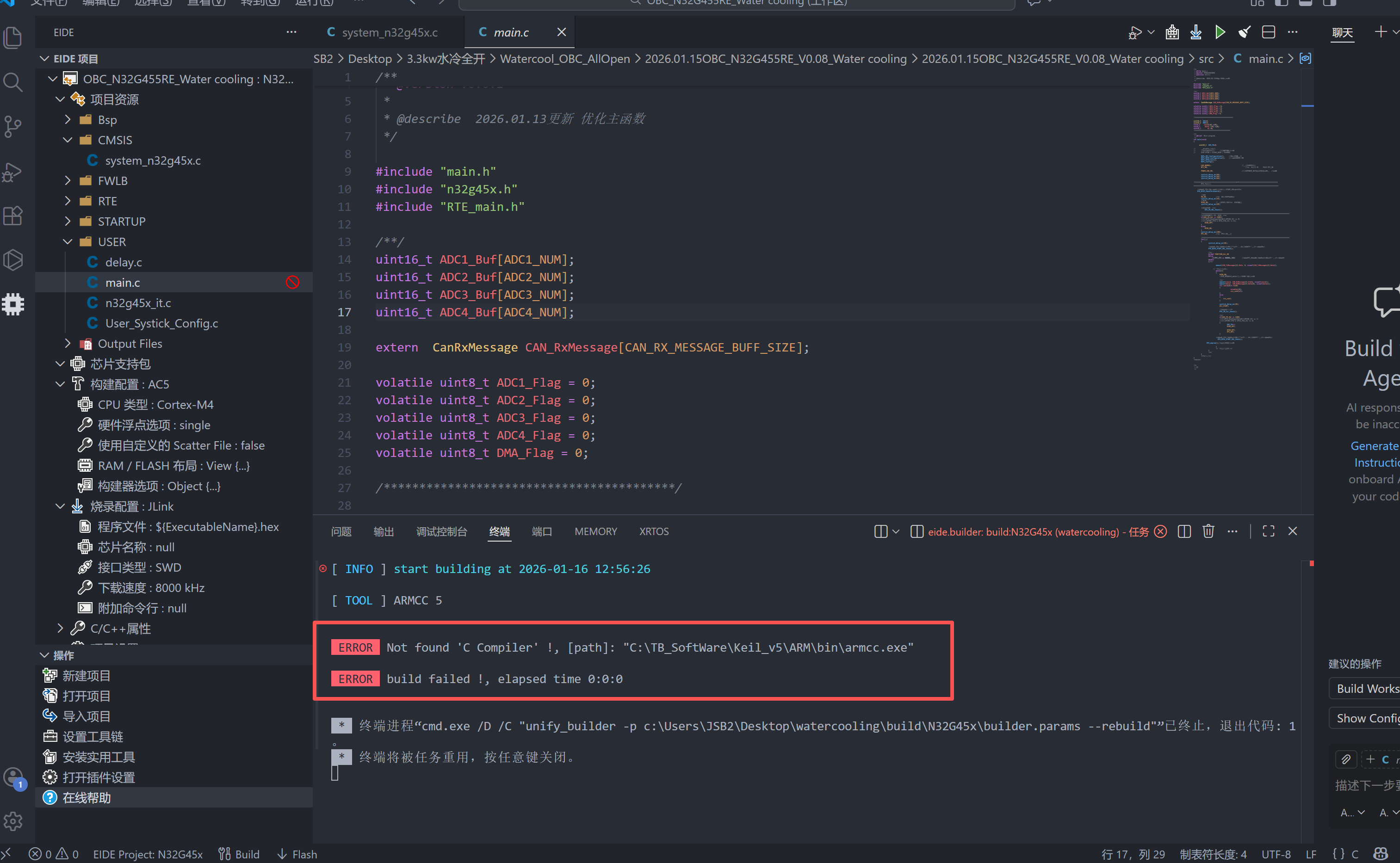Open the Source Control view

[x=12, y=127]
